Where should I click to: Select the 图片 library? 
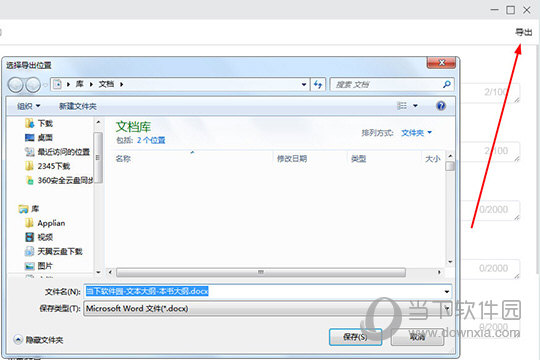pyautogui.click(x=39, y=266)
